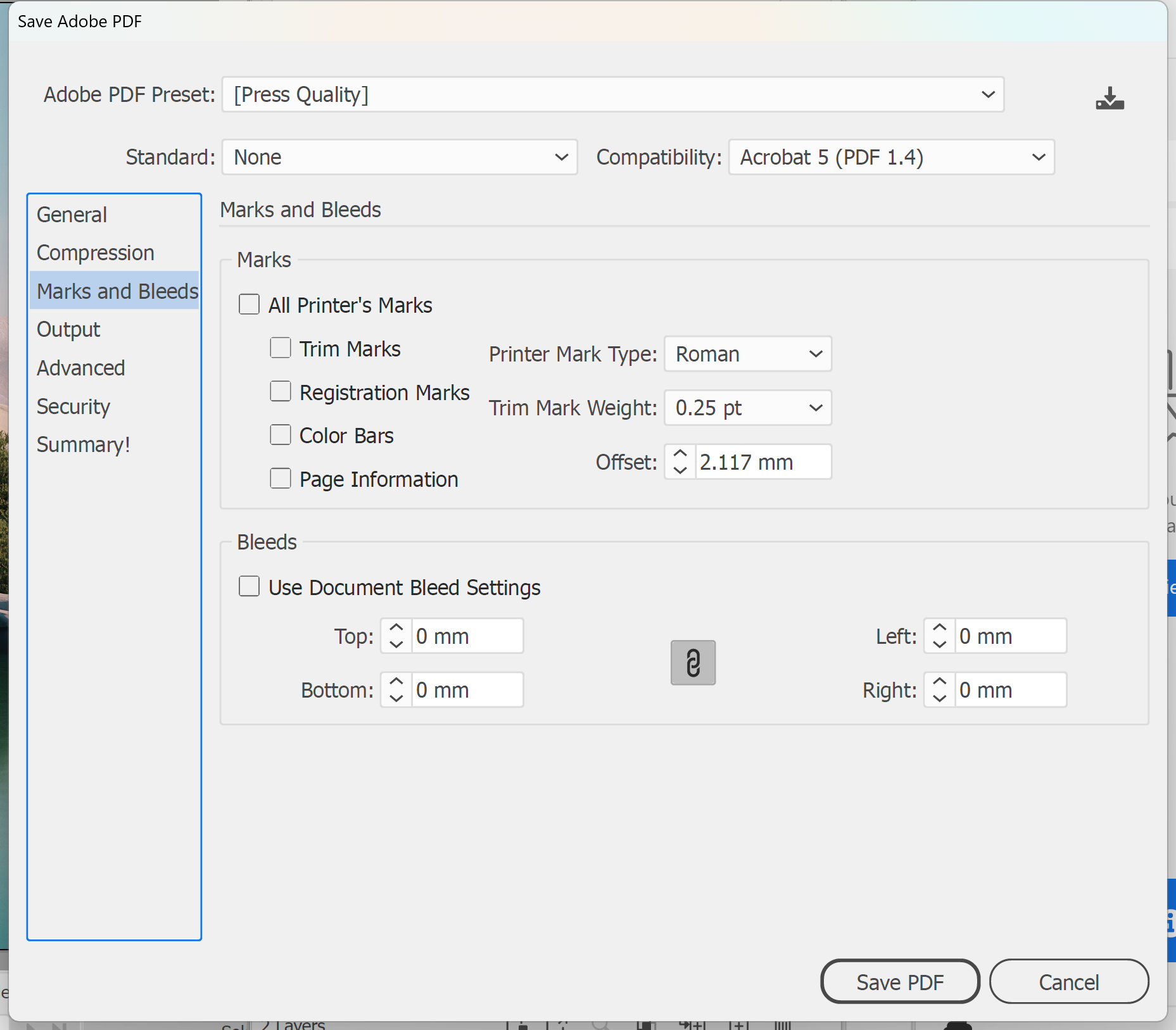Viewport: 1176px width, 1030px height.
Task: Decrease the Right bleed value
Action: click(x=940, y=698)
